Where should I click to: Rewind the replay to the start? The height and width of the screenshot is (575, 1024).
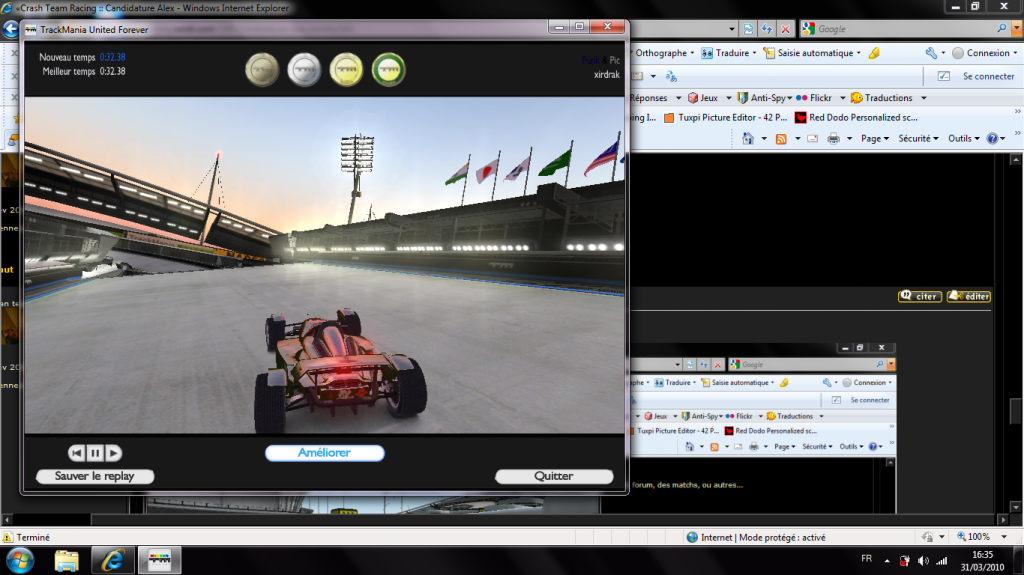tap(76, 453)
